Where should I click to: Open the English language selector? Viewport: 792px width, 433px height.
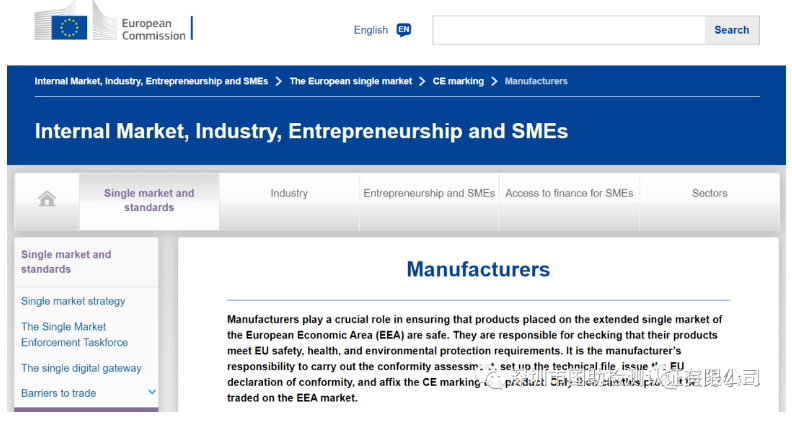[x=370, y=30]
